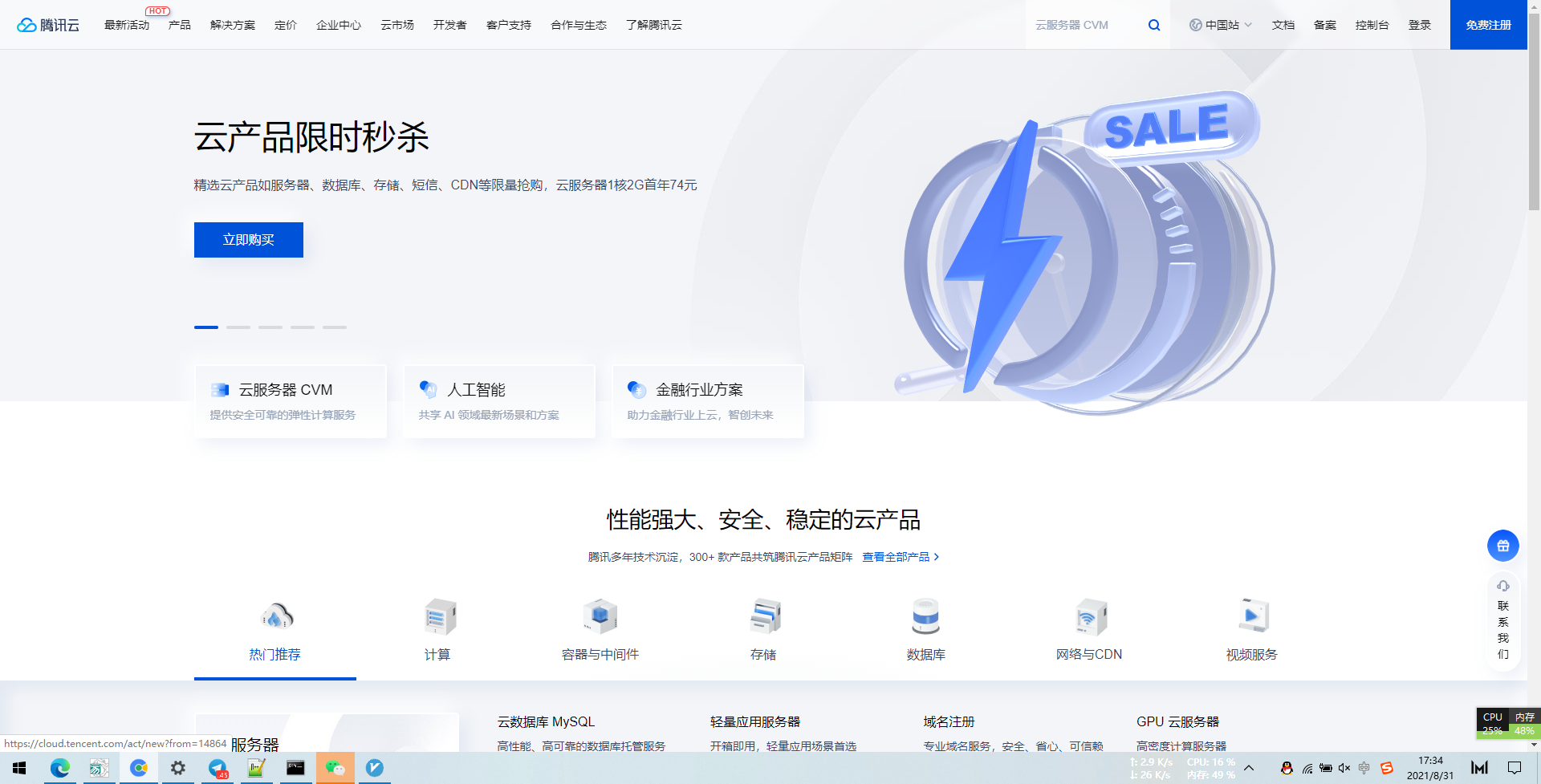
Task: Open WeChat from the taskbar
Action: [x=335, y=768]
